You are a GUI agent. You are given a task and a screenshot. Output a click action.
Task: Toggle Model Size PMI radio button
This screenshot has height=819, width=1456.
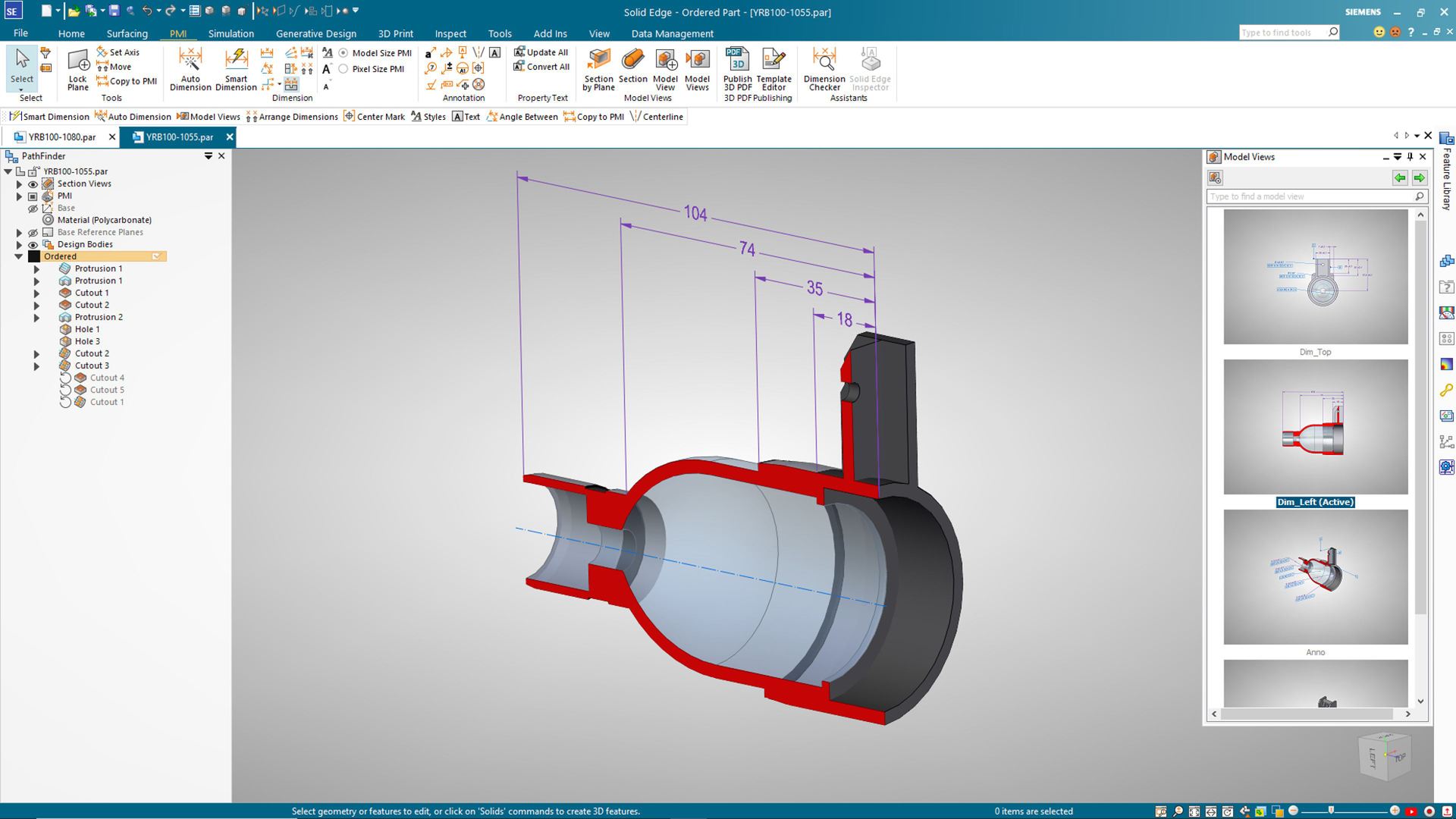[x=345, y=52]
